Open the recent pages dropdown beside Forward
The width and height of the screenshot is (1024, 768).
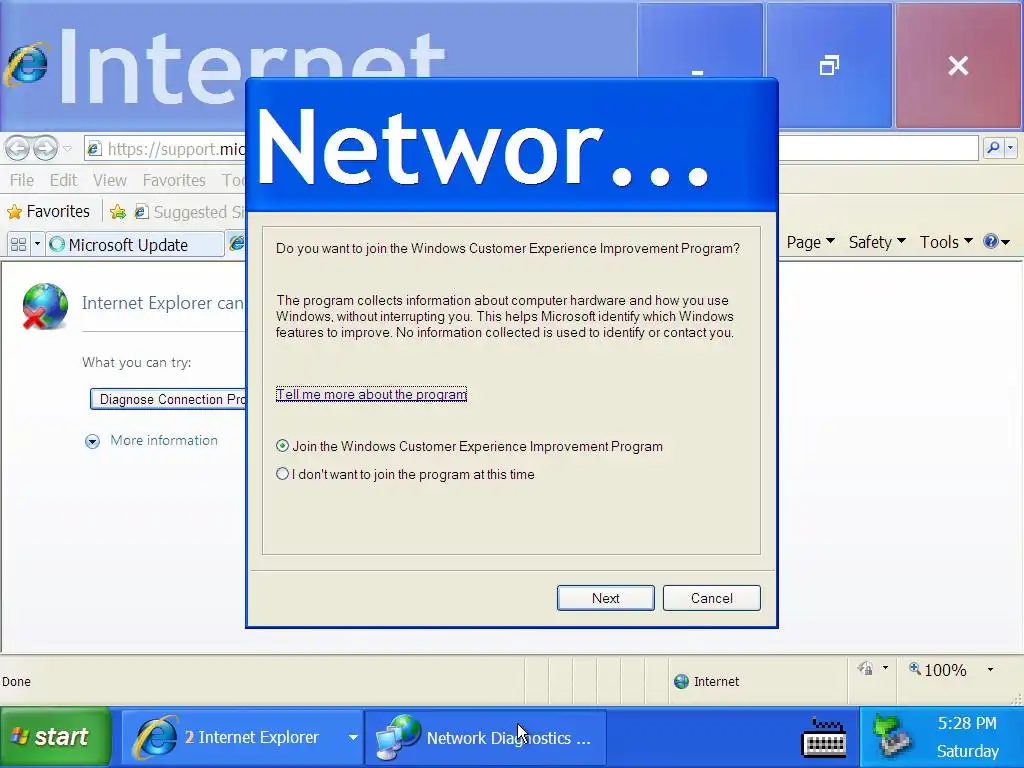point(67,149)
